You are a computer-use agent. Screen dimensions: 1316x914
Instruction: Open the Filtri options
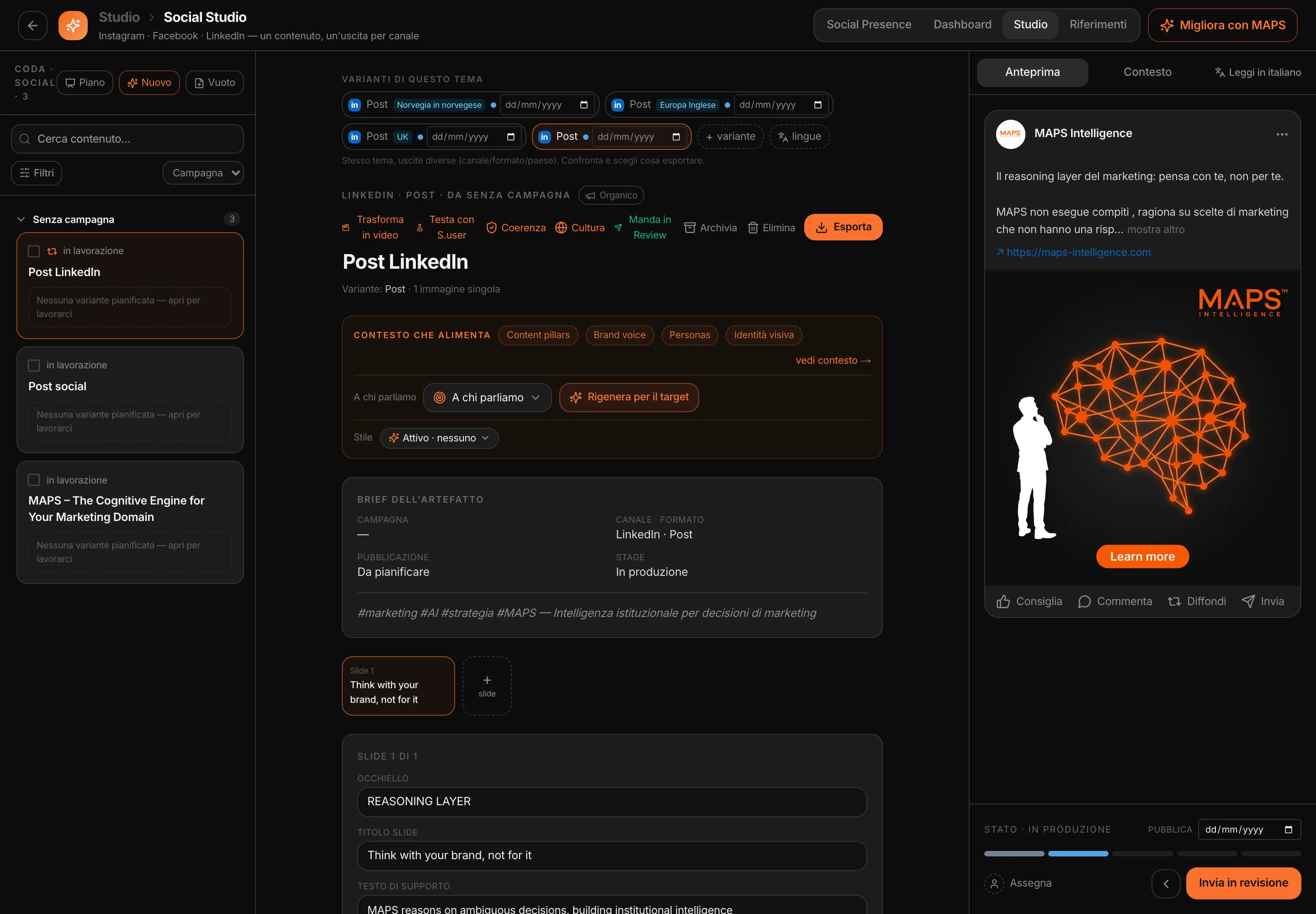click(37, 173)
